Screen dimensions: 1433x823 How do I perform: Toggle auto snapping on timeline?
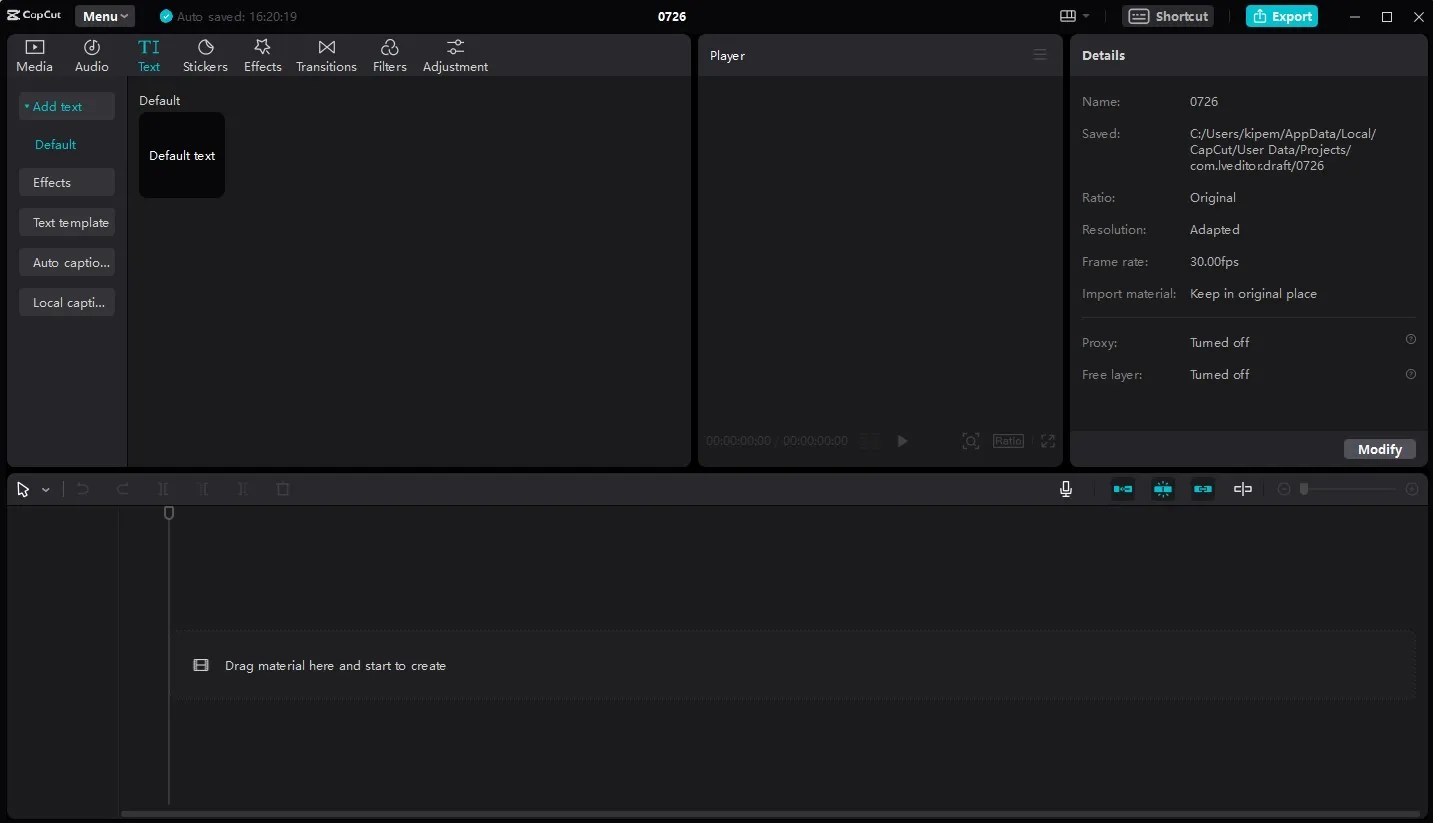1163,489
